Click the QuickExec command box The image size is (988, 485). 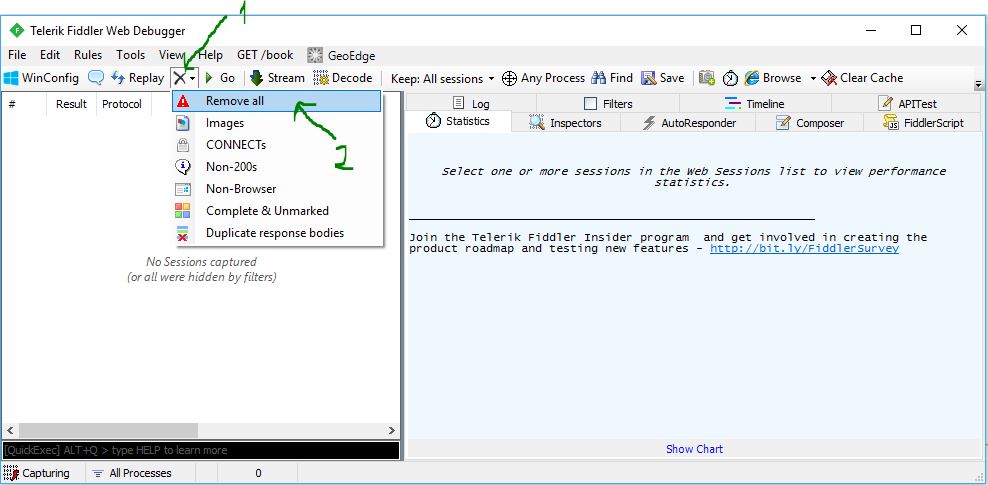[x=201, y=450]
